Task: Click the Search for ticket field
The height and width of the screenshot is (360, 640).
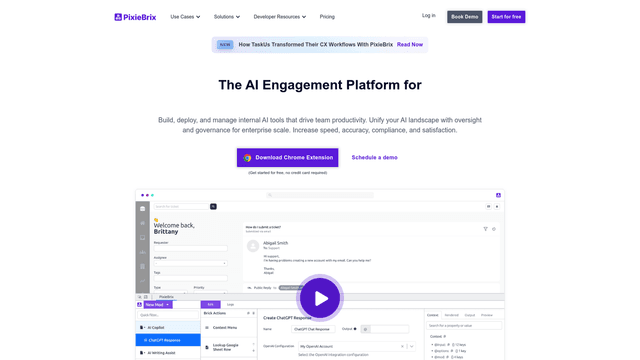Action: (x=181, y=207)
